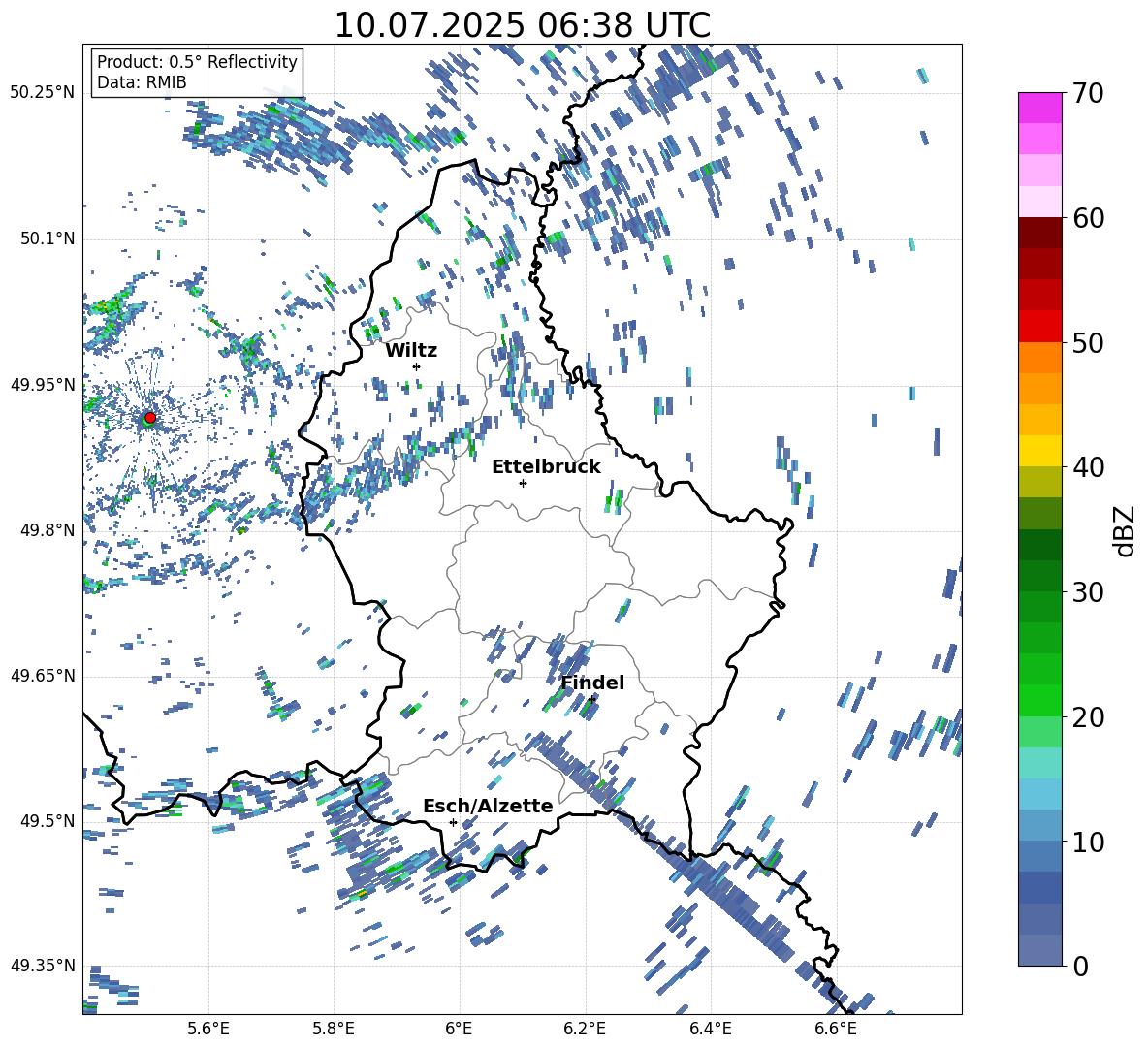Click the 5.6°E longitude label
This screenshot has height=1048, width=1148.
pyautogui.click(x=207, y=1029)
